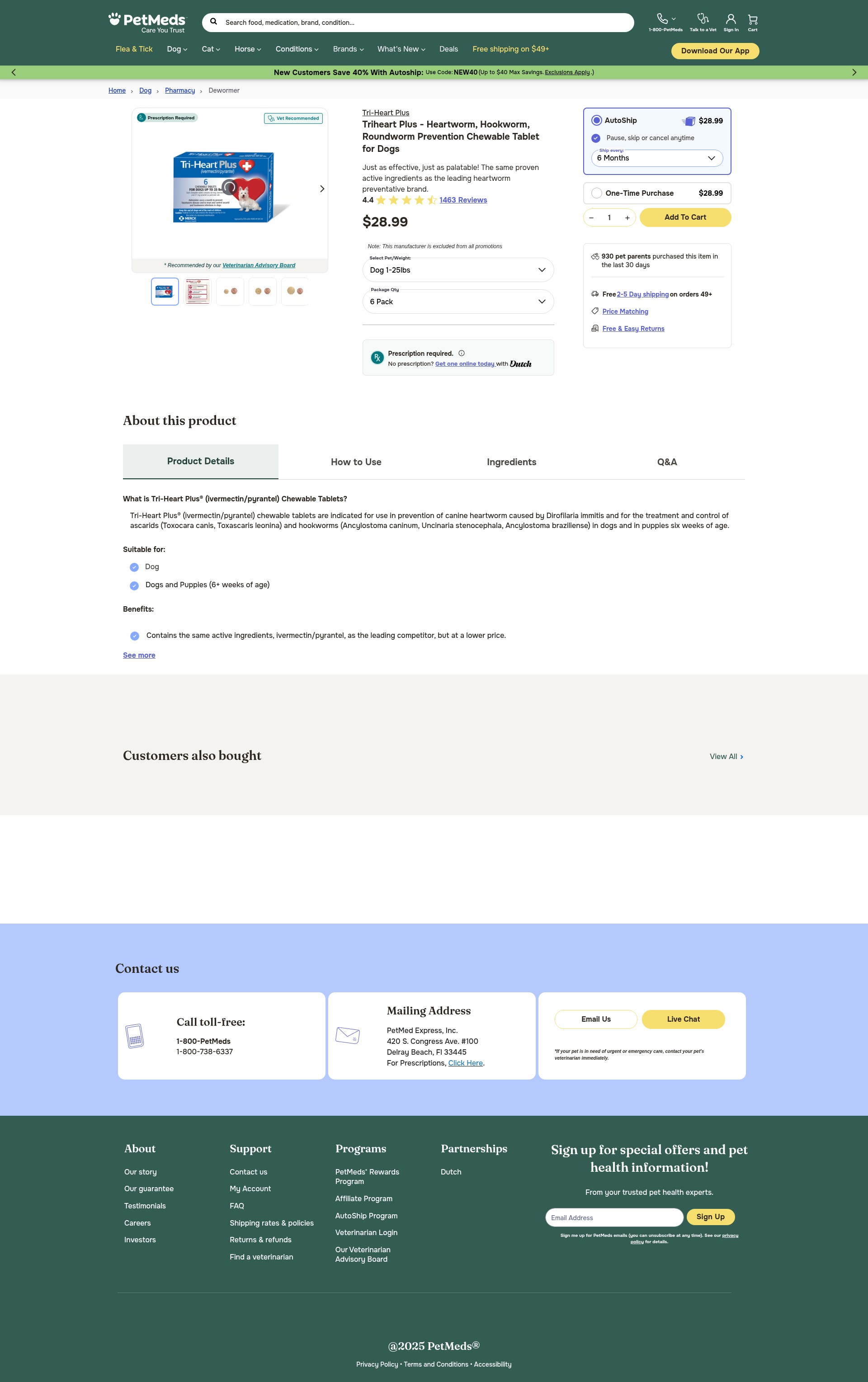Image resolution: width=868 pixels, height=1382 pixels.
Task: Switch to the Q&A tab
Action: tap(667, 462)
